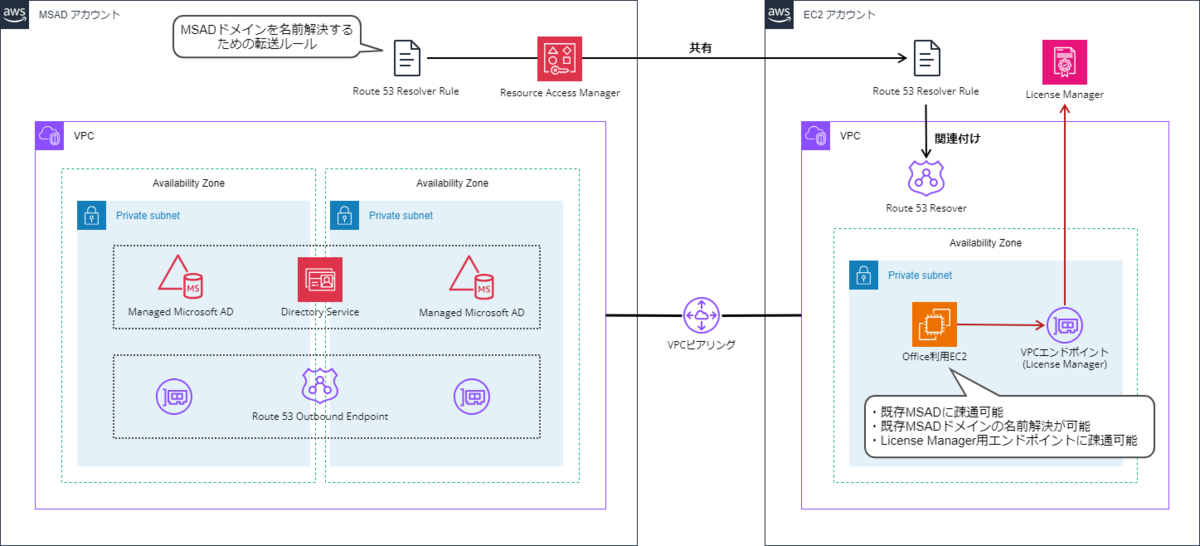Click the "License Manager用エンドポイントに疎通可能" bullet
The height and width of the screenshot is (546, 1200).
coord(1004,441)
